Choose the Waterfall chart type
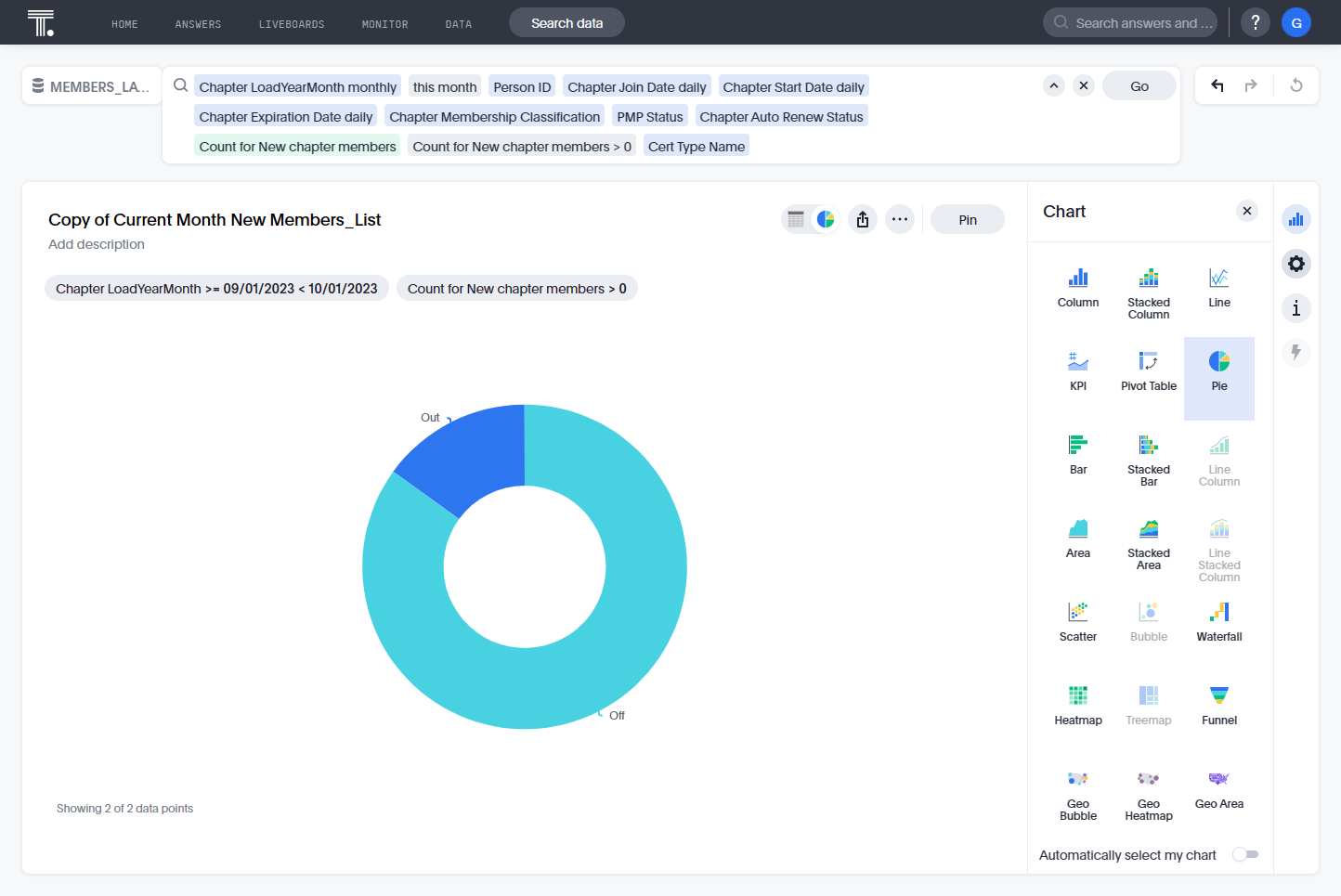This screenshot has height=896, width=1341. point(1219,622)
